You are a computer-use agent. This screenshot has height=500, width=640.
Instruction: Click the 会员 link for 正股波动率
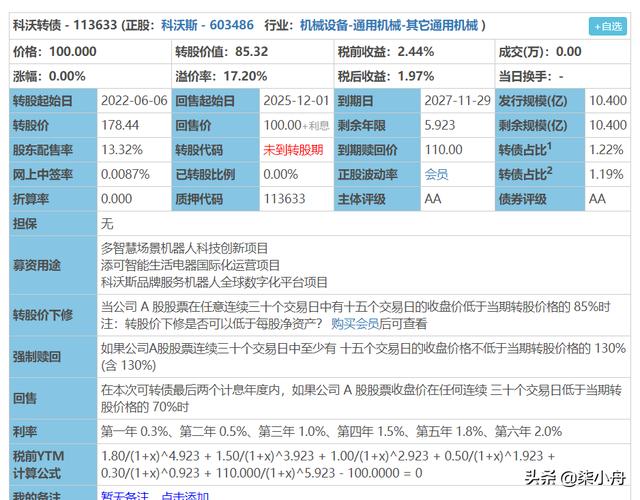click(436, 175)
